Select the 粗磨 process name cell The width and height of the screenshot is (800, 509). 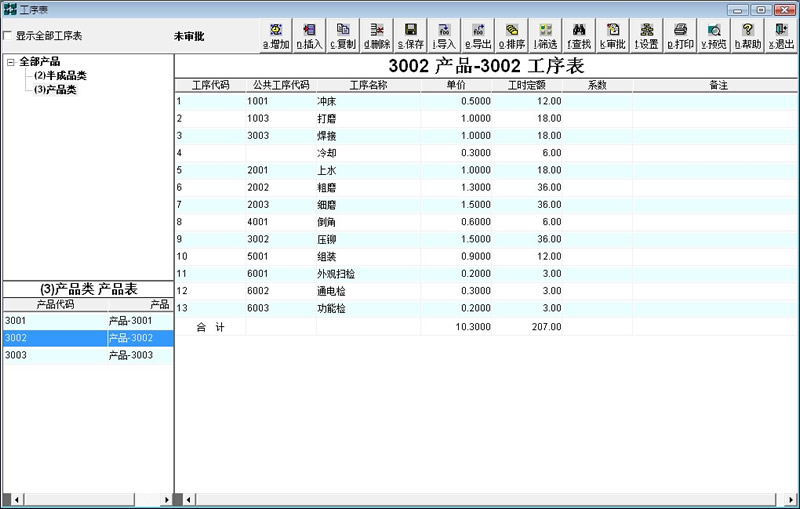(368, 188)
